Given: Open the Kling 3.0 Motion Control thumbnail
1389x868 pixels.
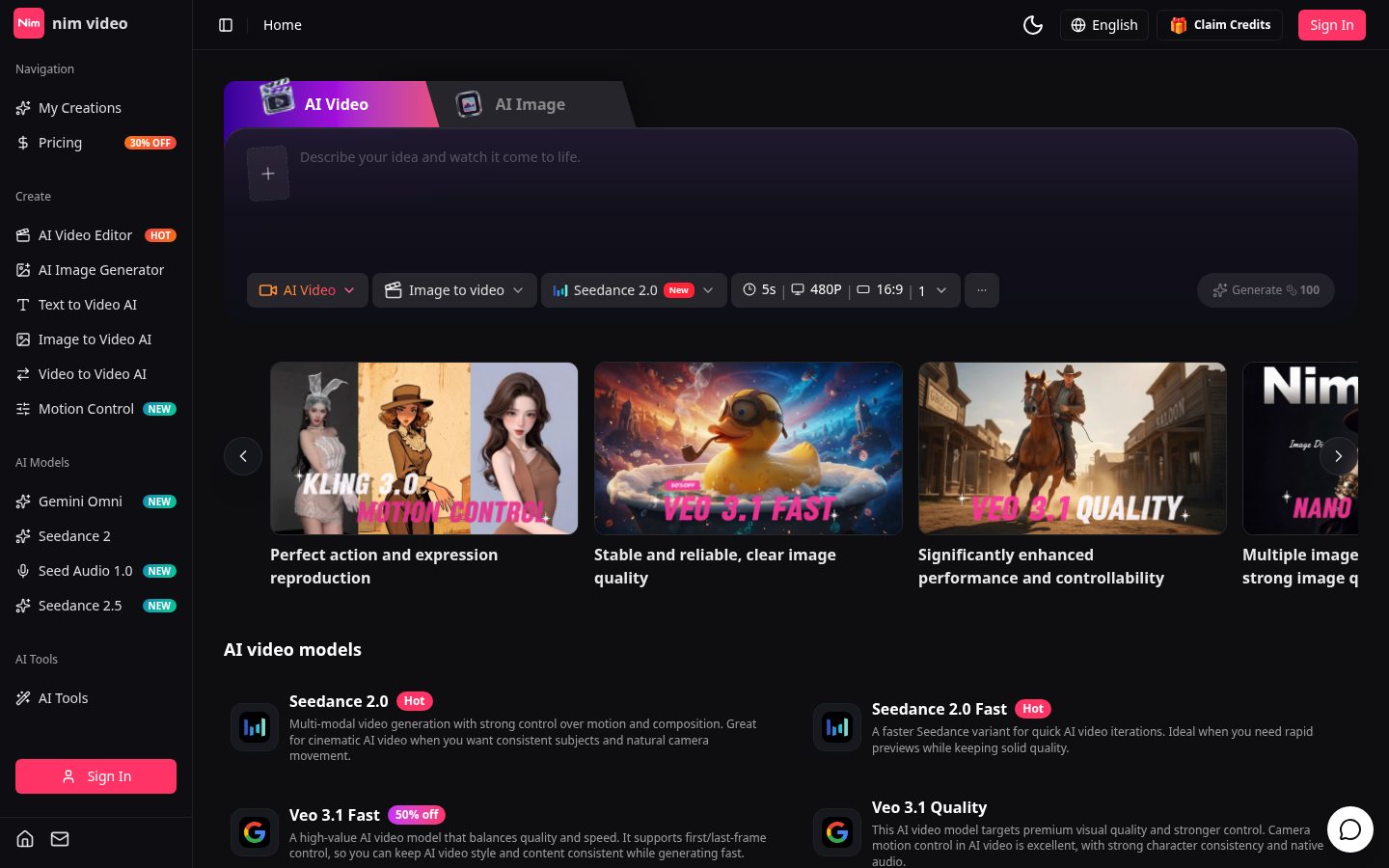Looking at the screenshot, I should (x=424, y=448).
